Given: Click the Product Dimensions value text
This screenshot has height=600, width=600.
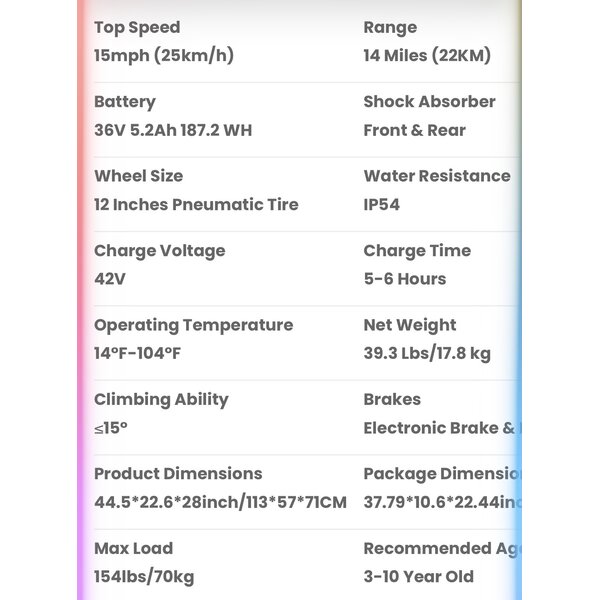Looking at the screenshot, I should tap(220, 502).
